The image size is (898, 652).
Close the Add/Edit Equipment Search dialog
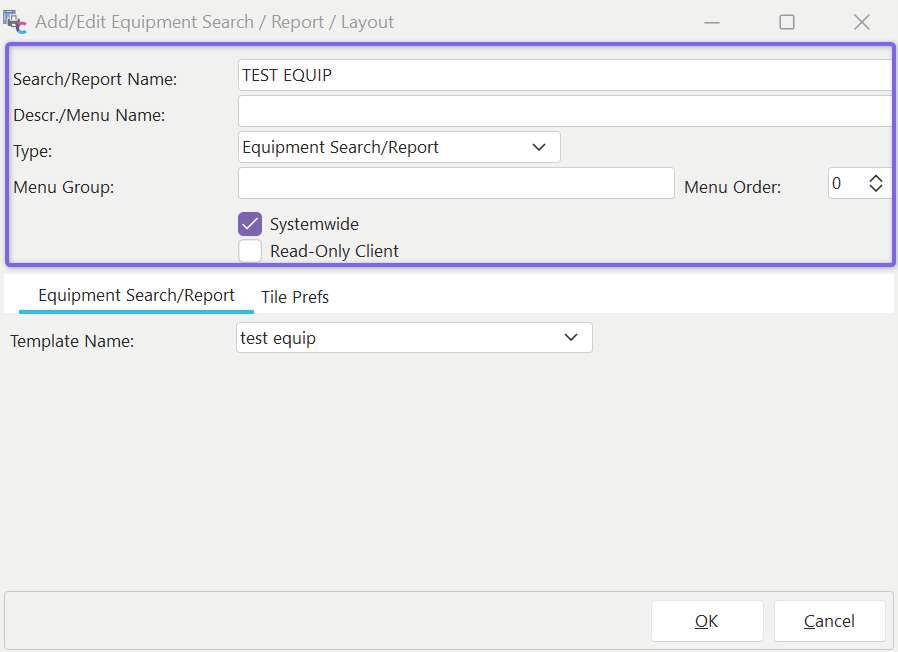pyautogui.click(x=861, y=22)
